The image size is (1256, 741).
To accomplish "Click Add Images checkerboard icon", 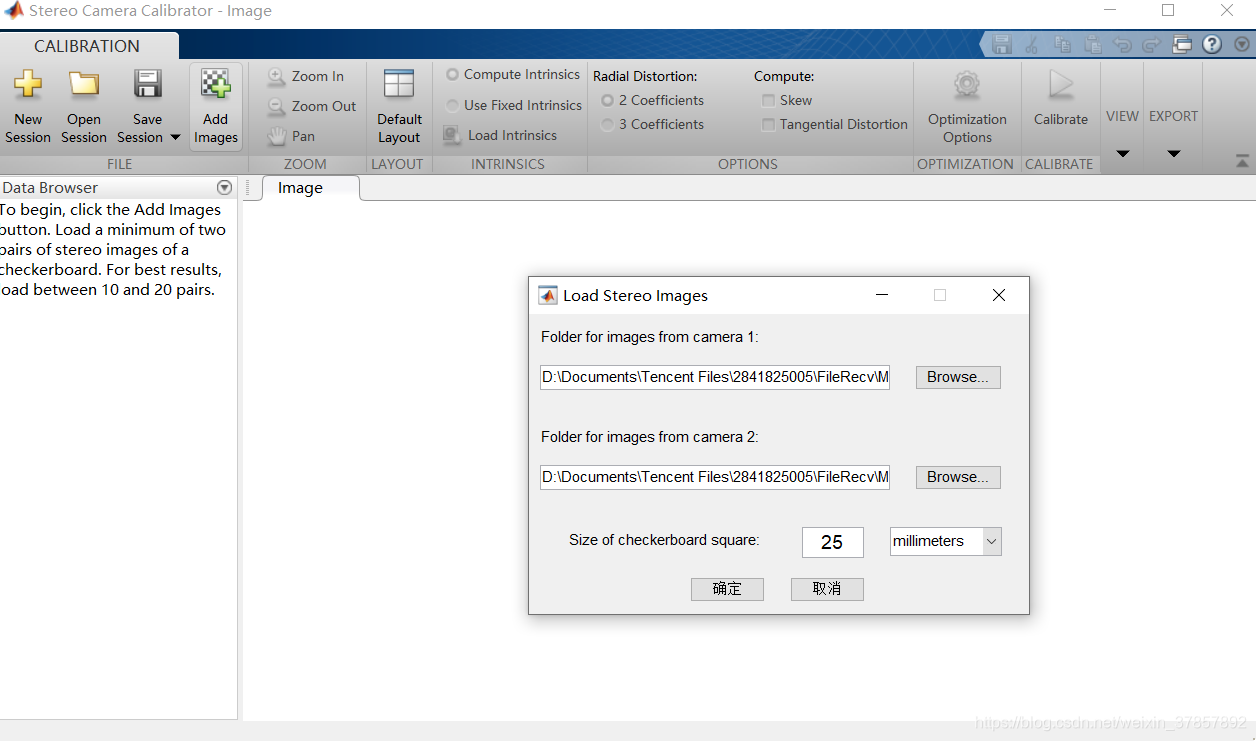I will (x=216, y=85).
